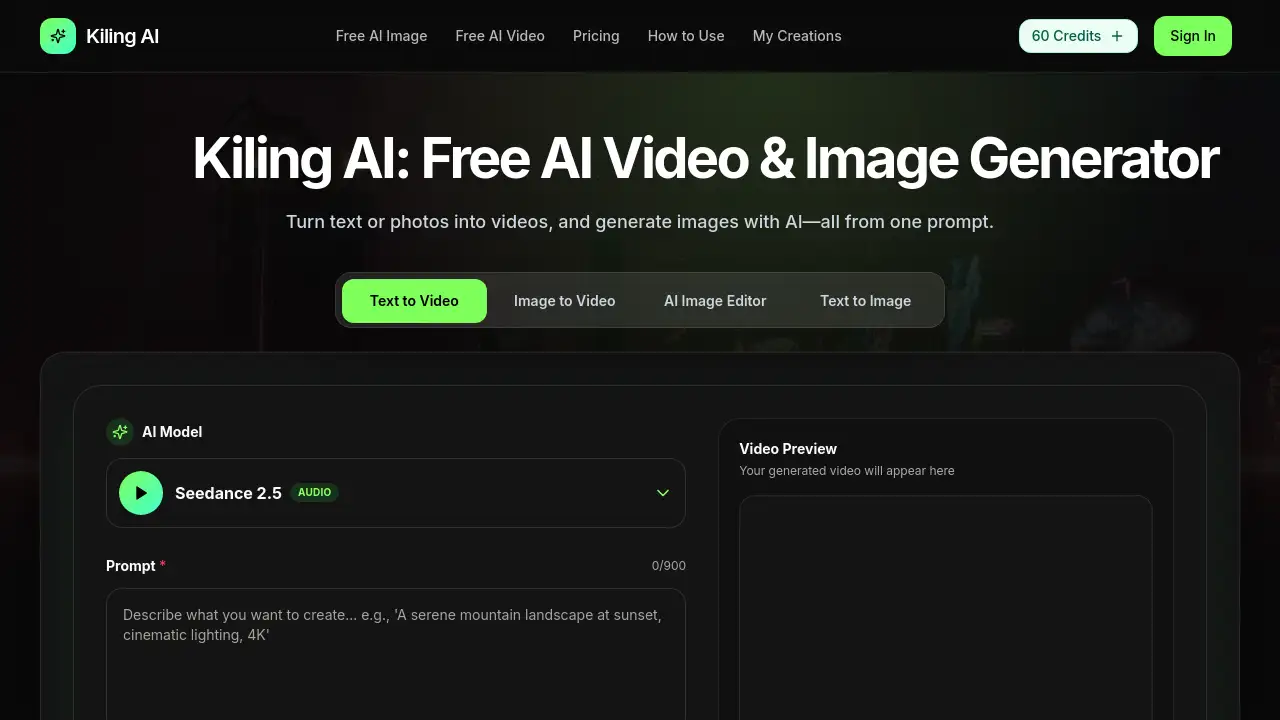Screen dimensions: 1280x720
Task: Open the Free AI Image nav link
Action: coord(381,36)
